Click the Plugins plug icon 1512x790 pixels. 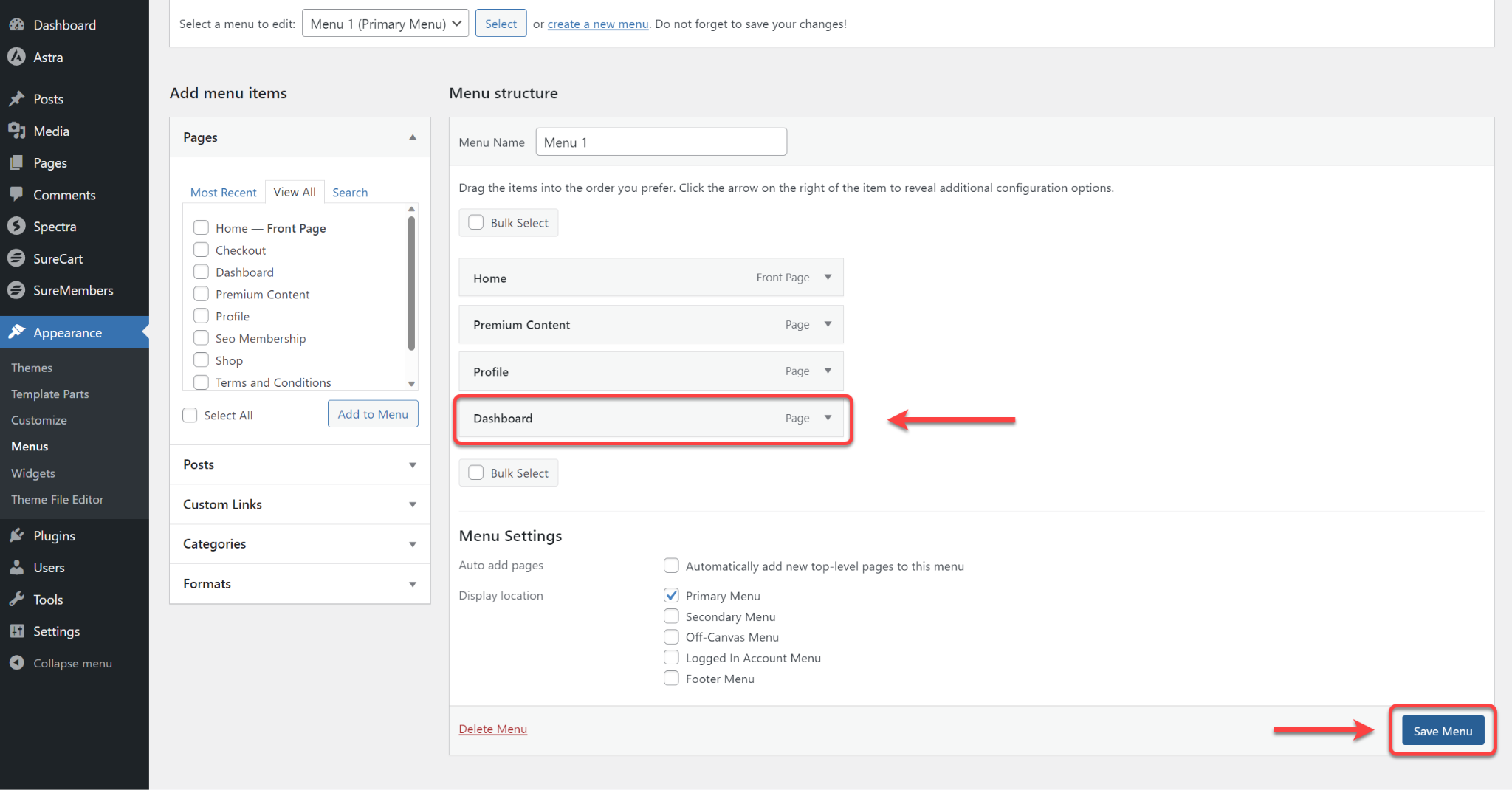pos(17,535)
